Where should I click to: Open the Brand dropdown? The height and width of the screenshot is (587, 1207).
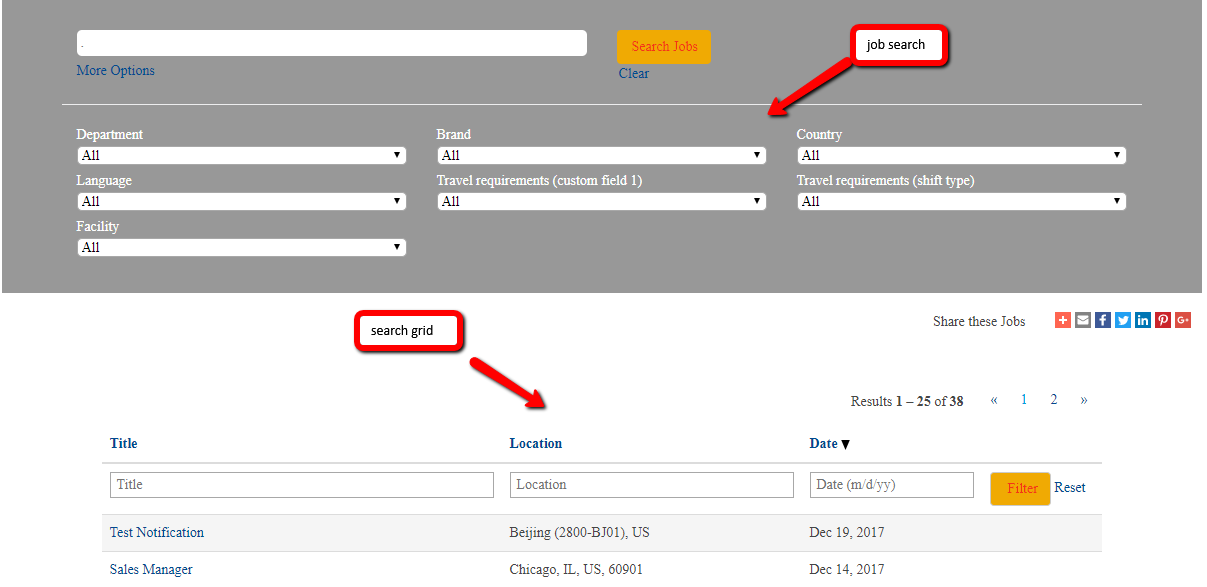tap(602, 155)
